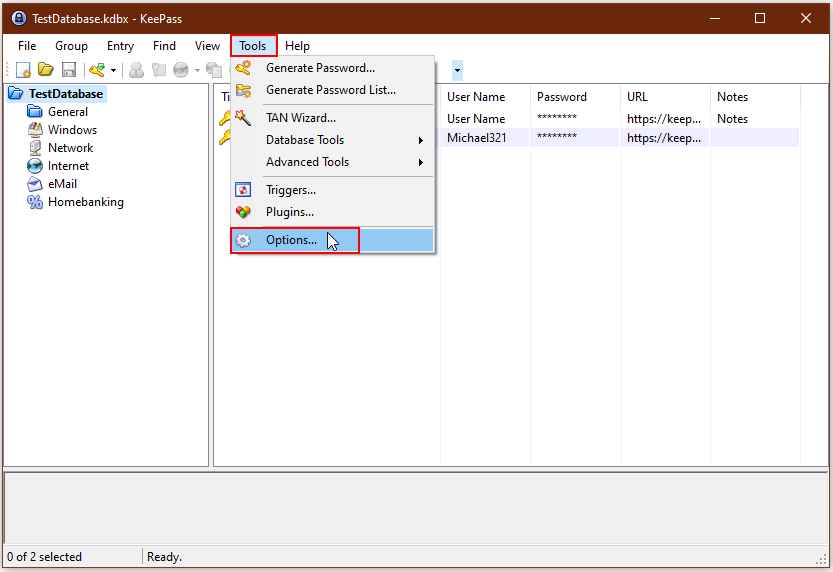Select the General group label
Image resolution: width=833 pixels, height=572 pixels.
pos(68,112)
